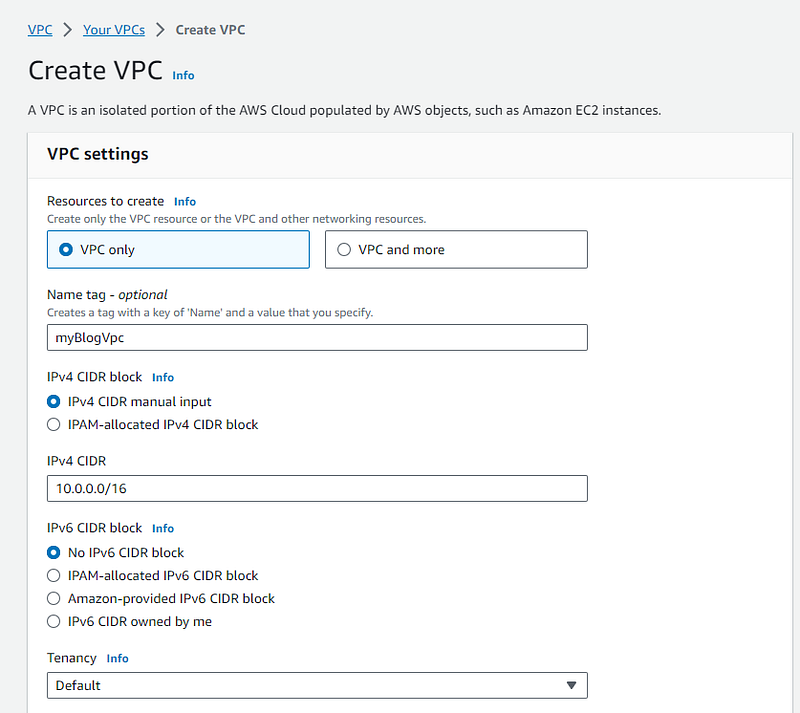The width and height of the screenshot is (800, 713).
Task: Open Info link for Tenancy
Action: pyautogui.click(x=118, y=659)
